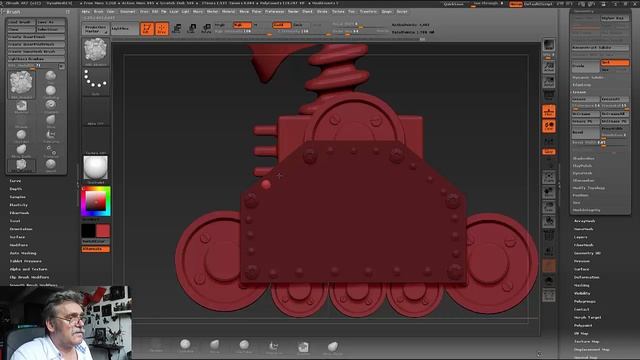This screenshot has width=640, height=360.
Task: Select the Move transform tool
Action: click(177, 29)
